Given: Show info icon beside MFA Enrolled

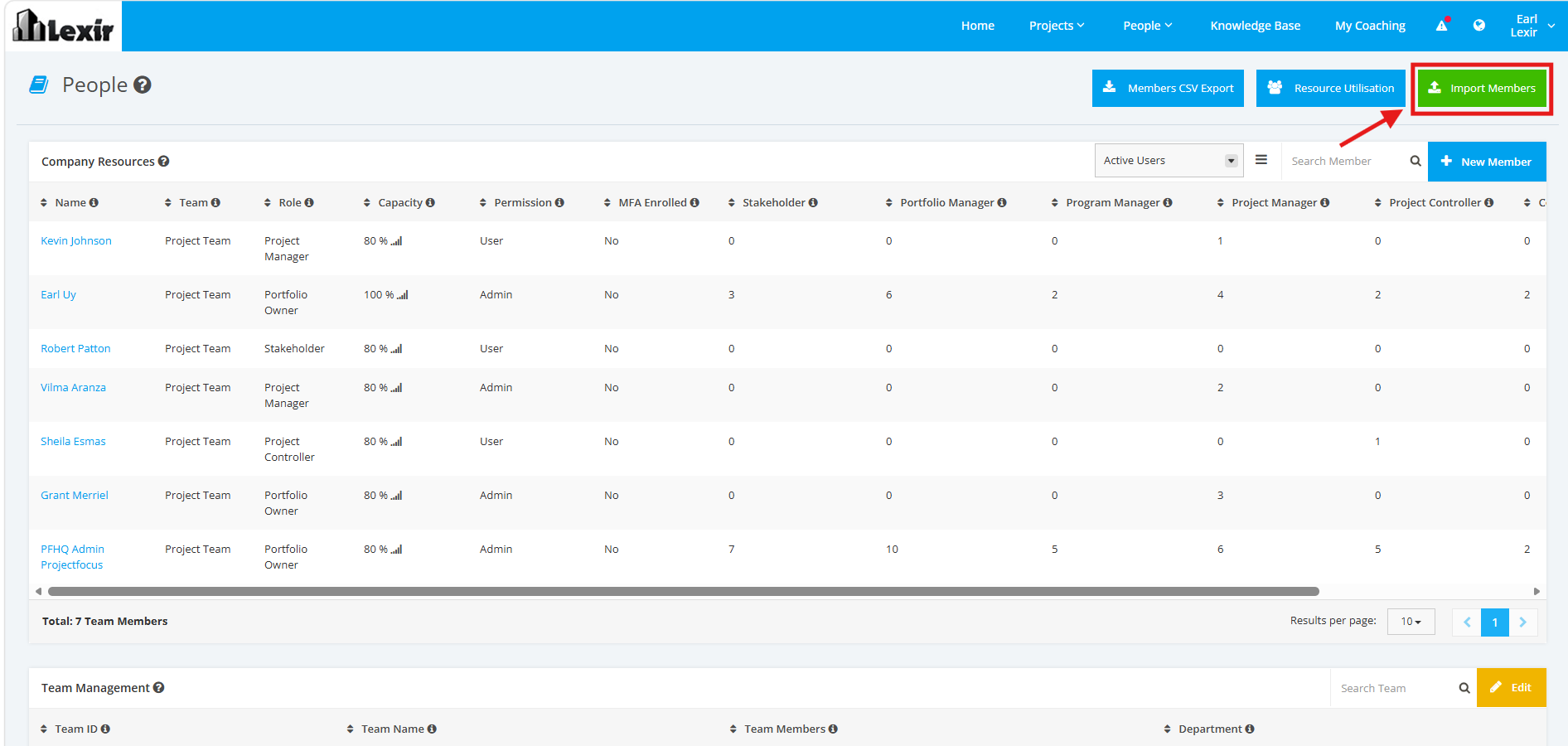Looking at the screenshot, I should (694, 203).
